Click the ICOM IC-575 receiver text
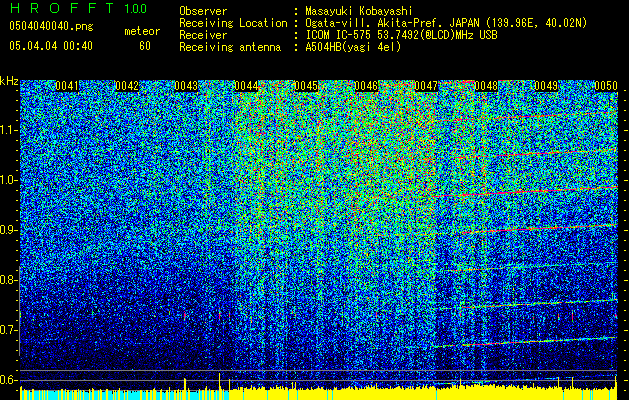This screenshot has width=629, height=400. [x=401, y=35]
